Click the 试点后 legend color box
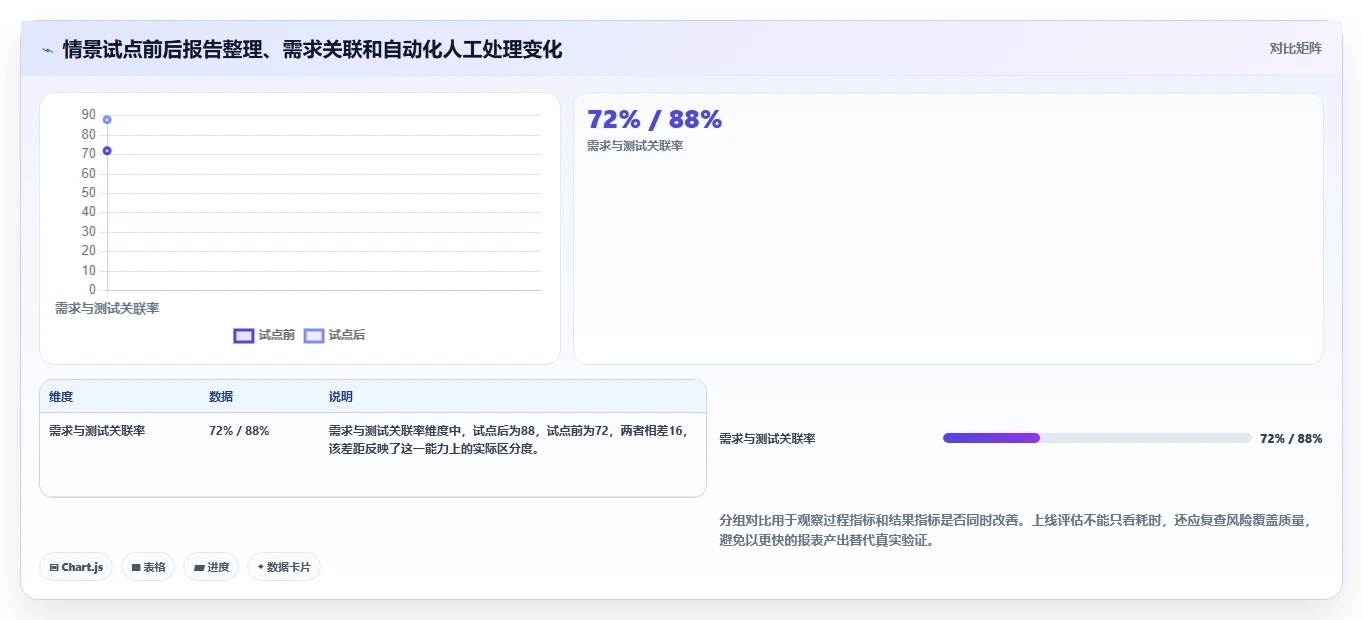Image resolution: width=1363 pixels, height=620 pixels. click(x=314, y=336)
